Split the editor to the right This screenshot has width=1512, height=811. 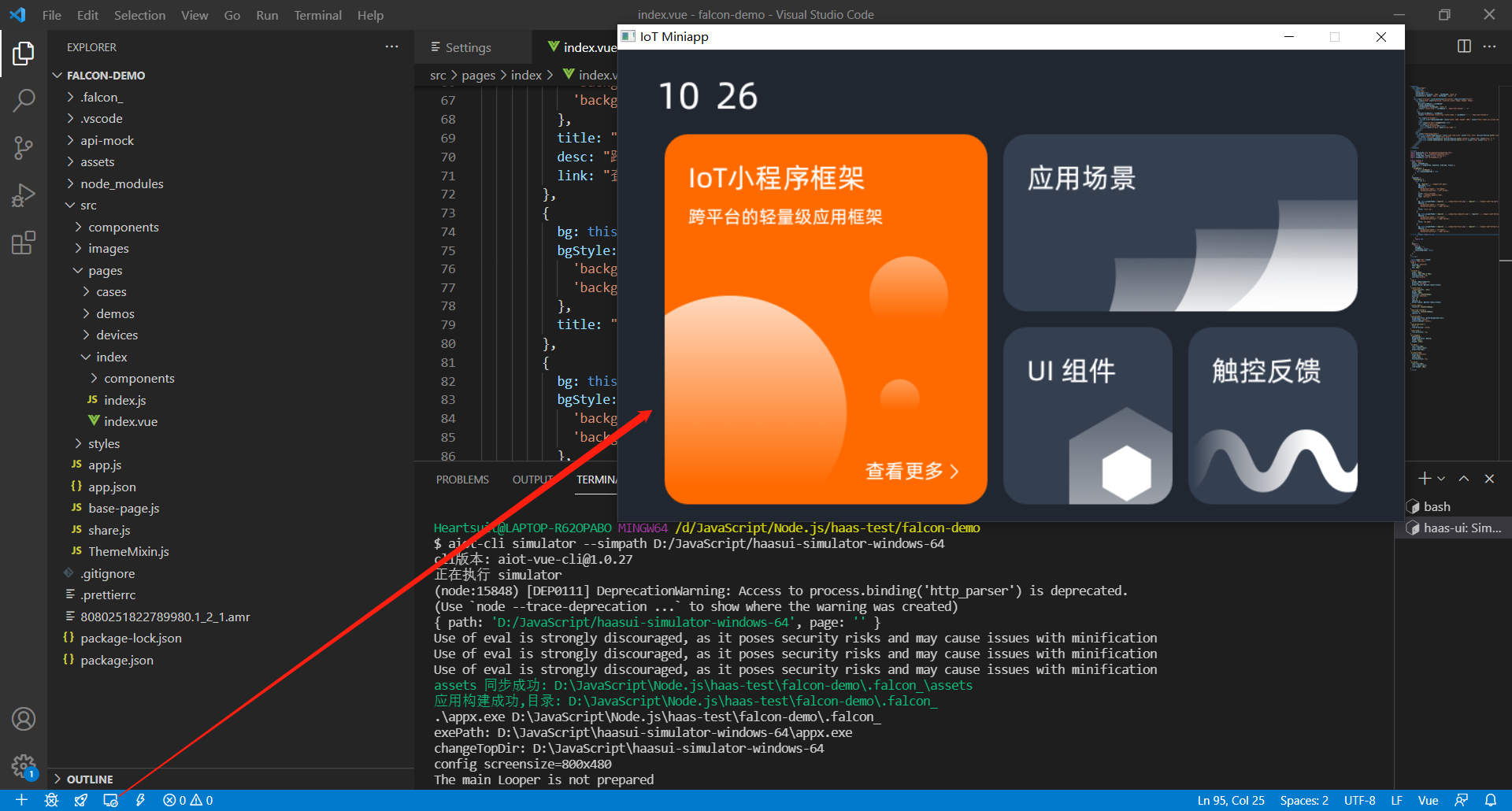point(1464,46)
